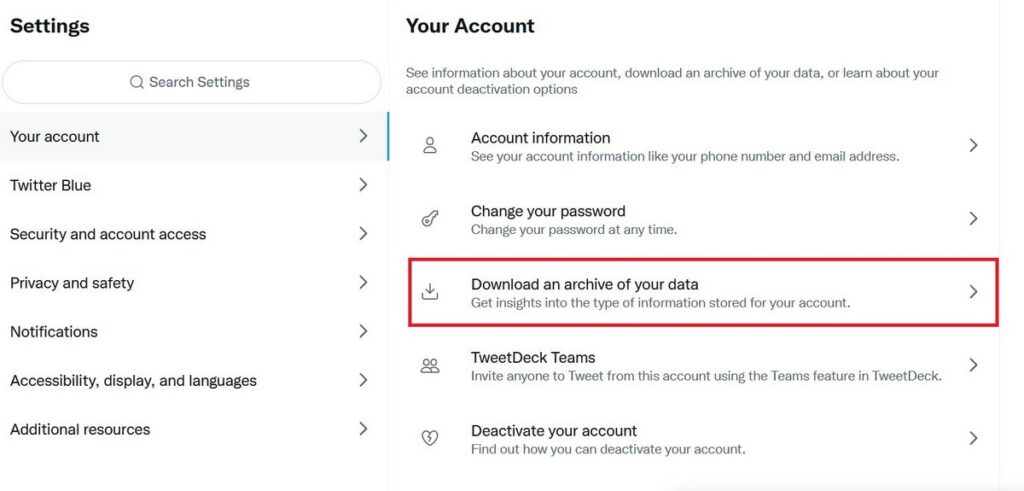Open Deactivate your account page
Viewport: 1024px width, 491px height.
(x=703, y=439)
